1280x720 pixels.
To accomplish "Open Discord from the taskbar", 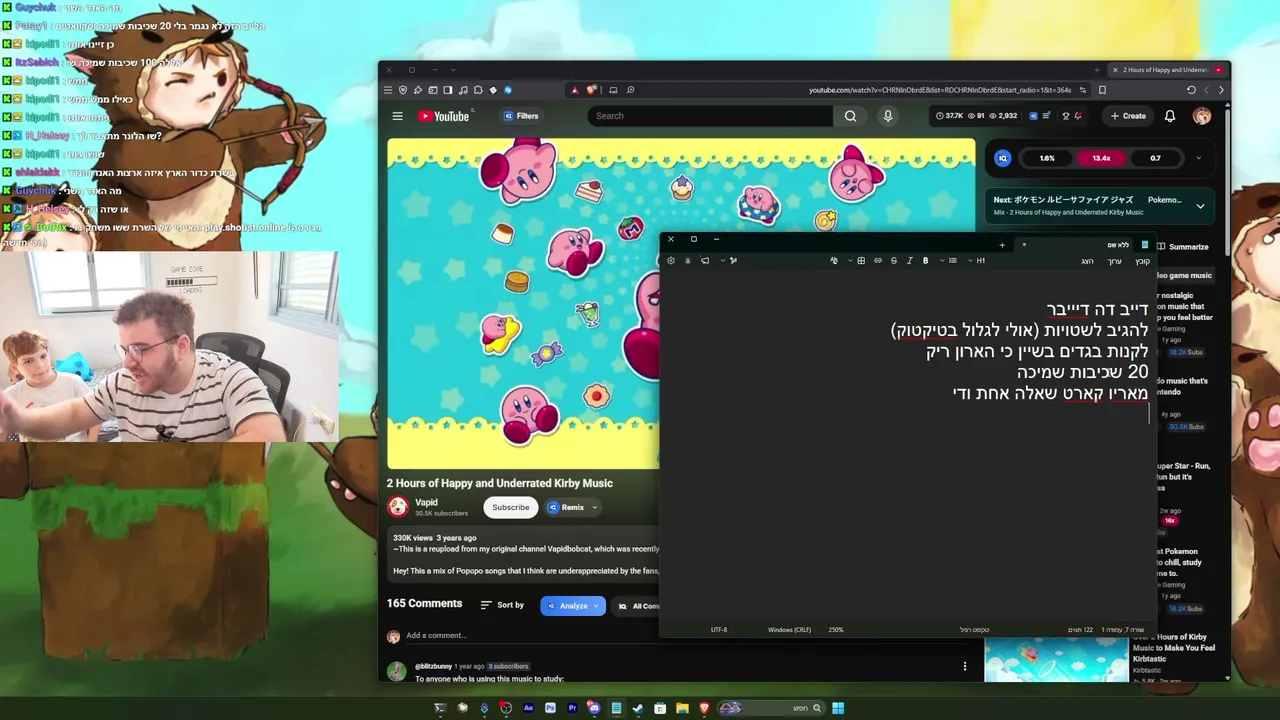I will 594,708.
